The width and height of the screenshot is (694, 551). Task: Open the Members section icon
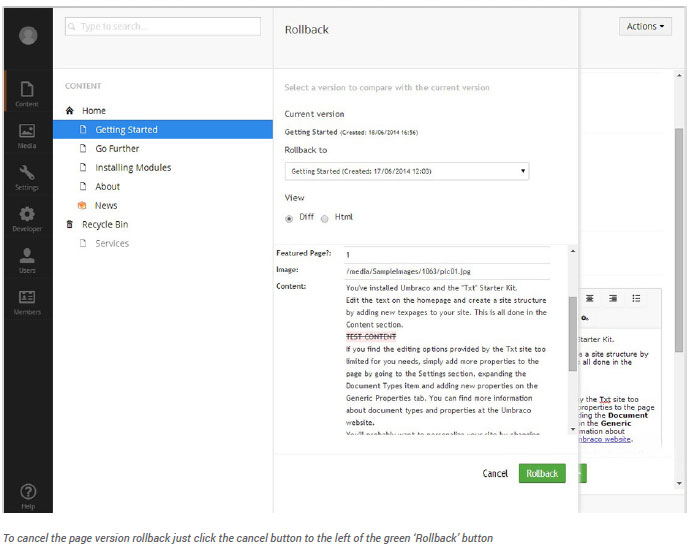click(x=27, y=302)
